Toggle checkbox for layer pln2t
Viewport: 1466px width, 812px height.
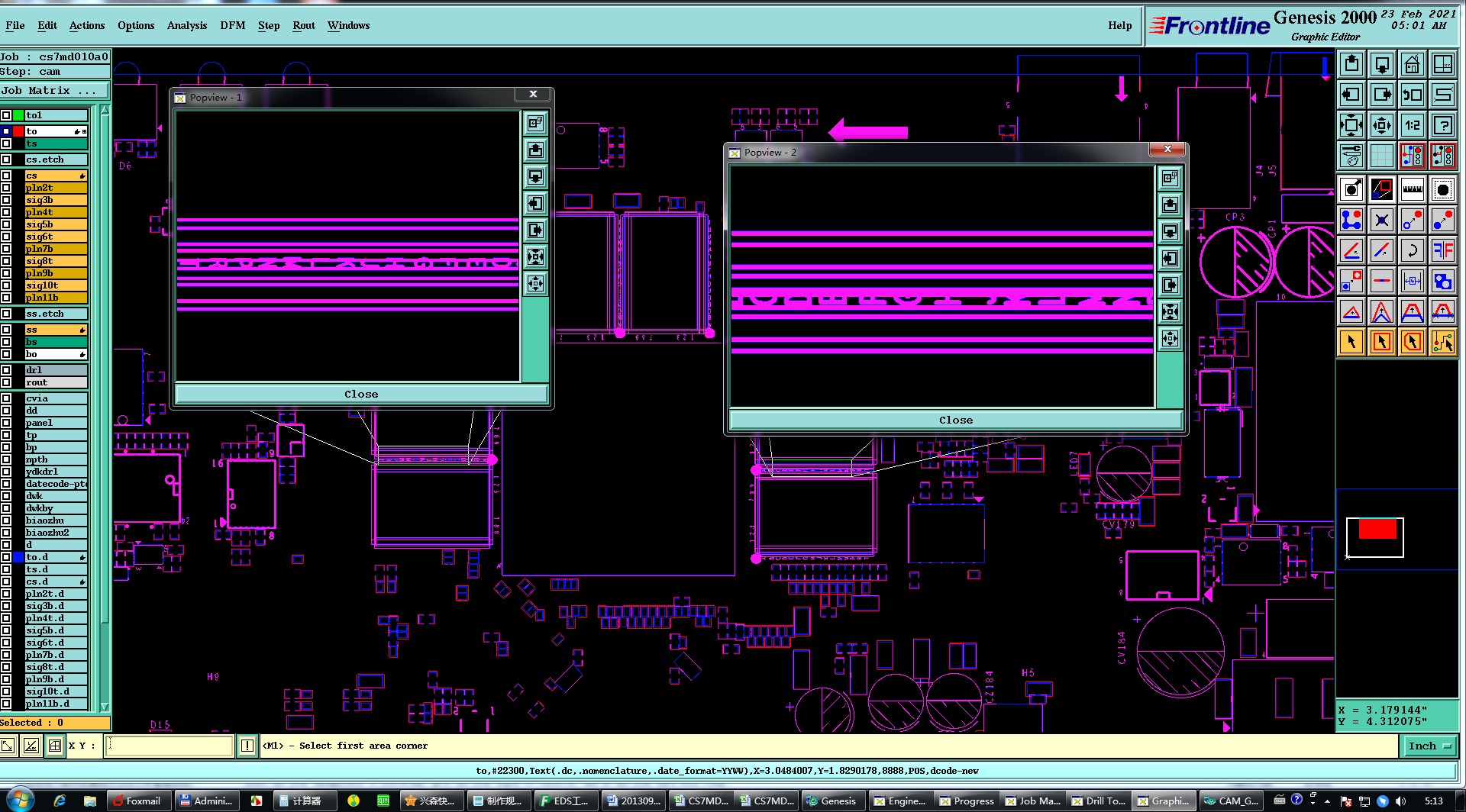[x=6, y=188]
